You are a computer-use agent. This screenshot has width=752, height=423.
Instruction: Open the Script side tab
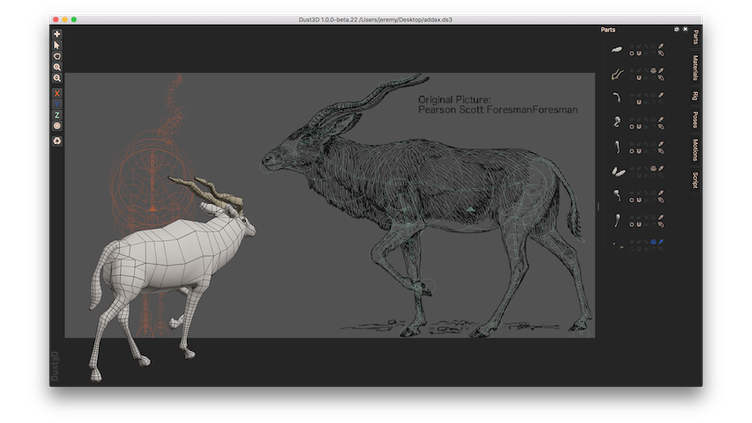696,180
